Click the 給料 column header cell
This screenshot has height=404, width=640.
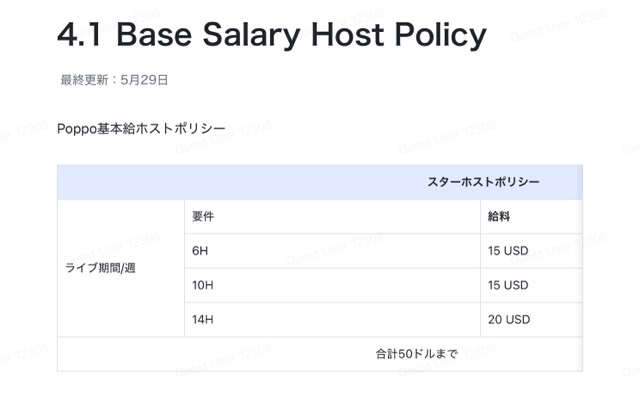coord(531,217)
